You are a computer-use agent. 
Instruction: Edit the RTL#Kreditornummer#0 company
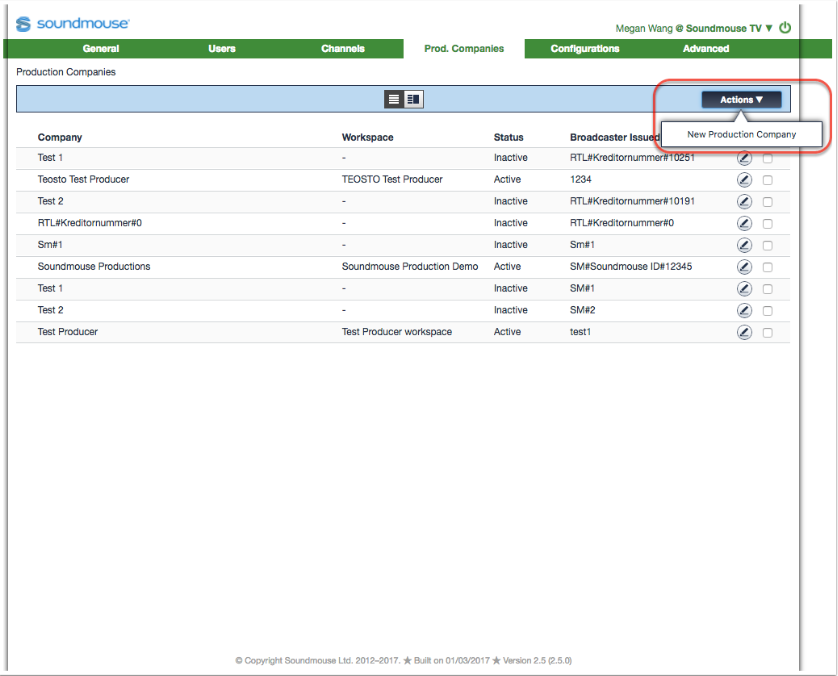(744, 223)
